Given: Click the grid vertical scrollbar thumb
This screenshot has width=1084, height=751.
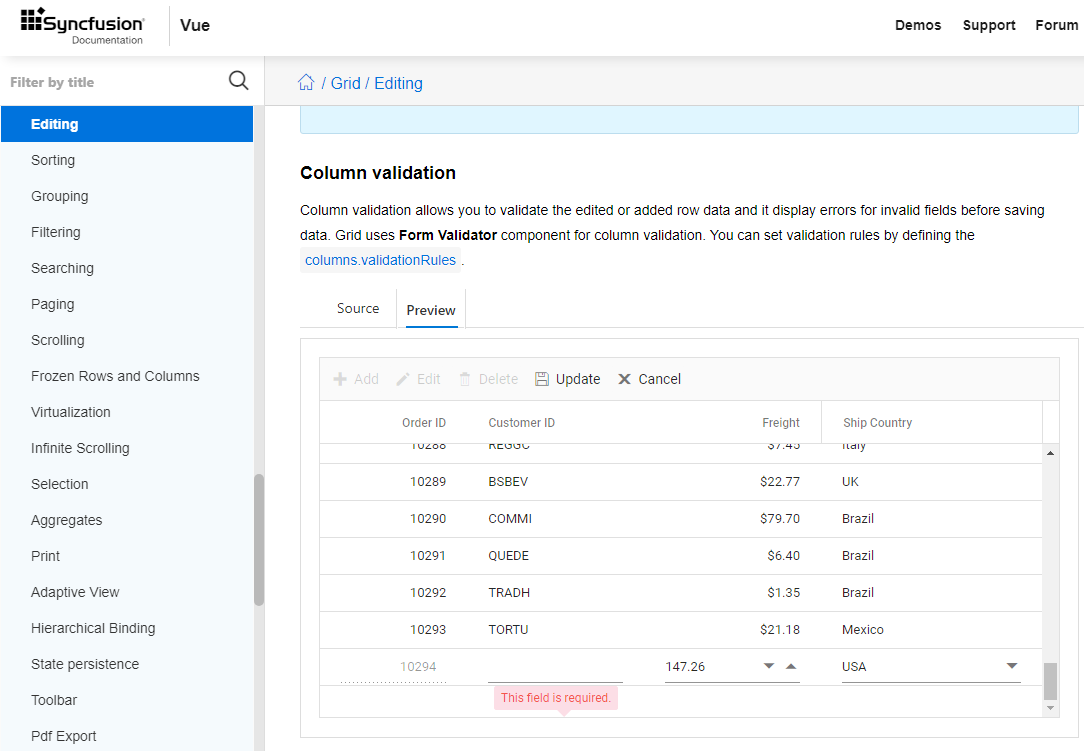Looking at the screenshot, I should click(1050, 681).
